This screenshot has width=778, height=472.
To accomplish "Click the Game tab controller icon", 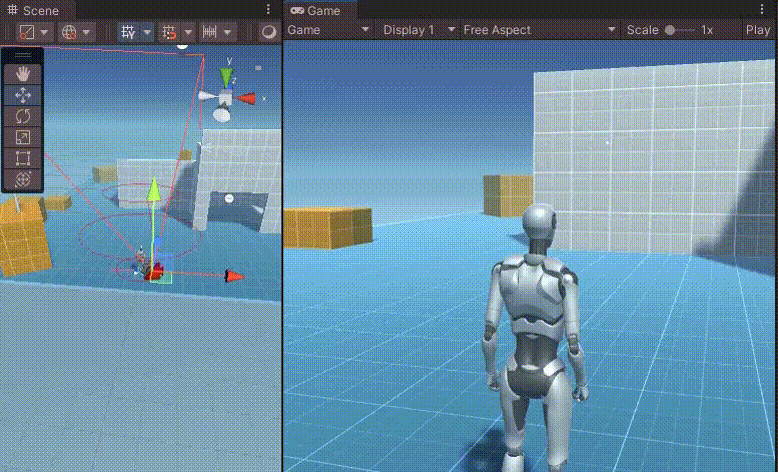I will point(297,10).
